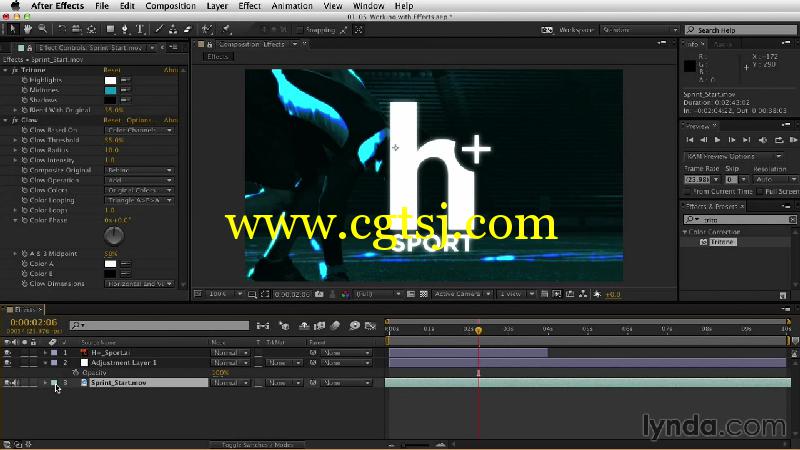
Task: Collapse the Glow effect group
Action: pyautogui.click(x=6, y=120)
